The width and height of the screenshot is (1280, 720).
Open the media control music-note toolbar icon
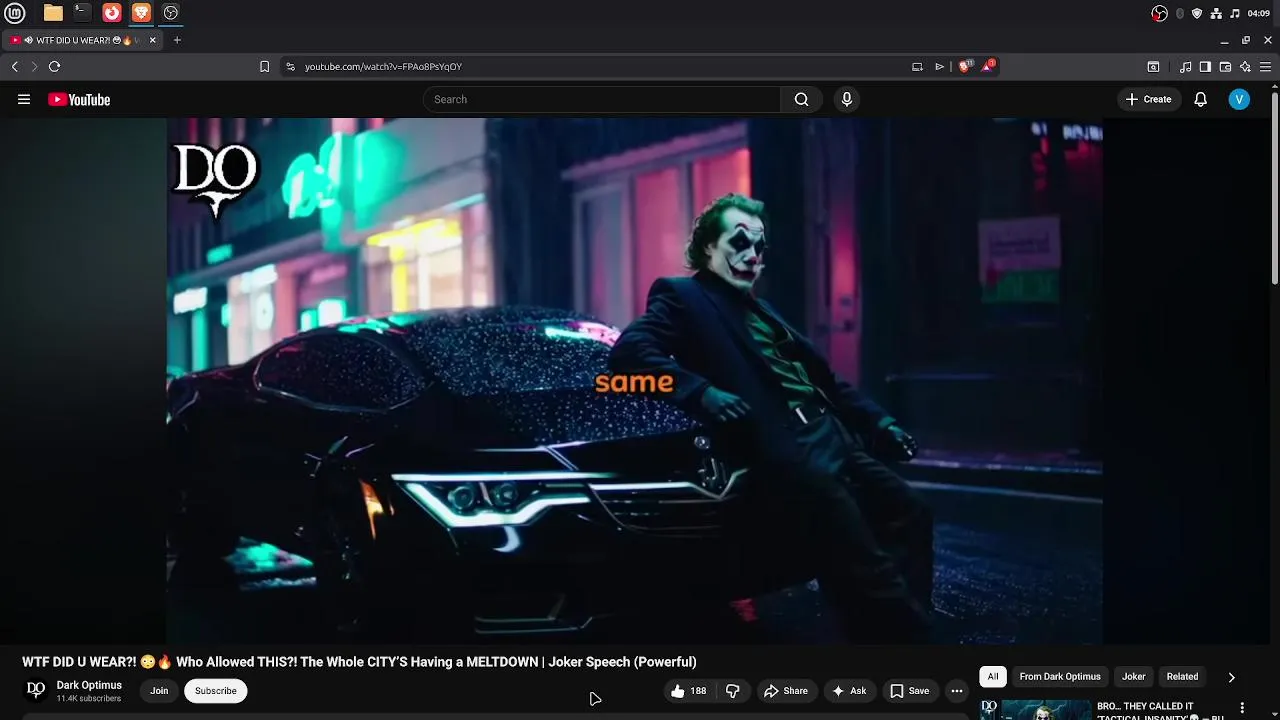click(x=1185, y=66)
